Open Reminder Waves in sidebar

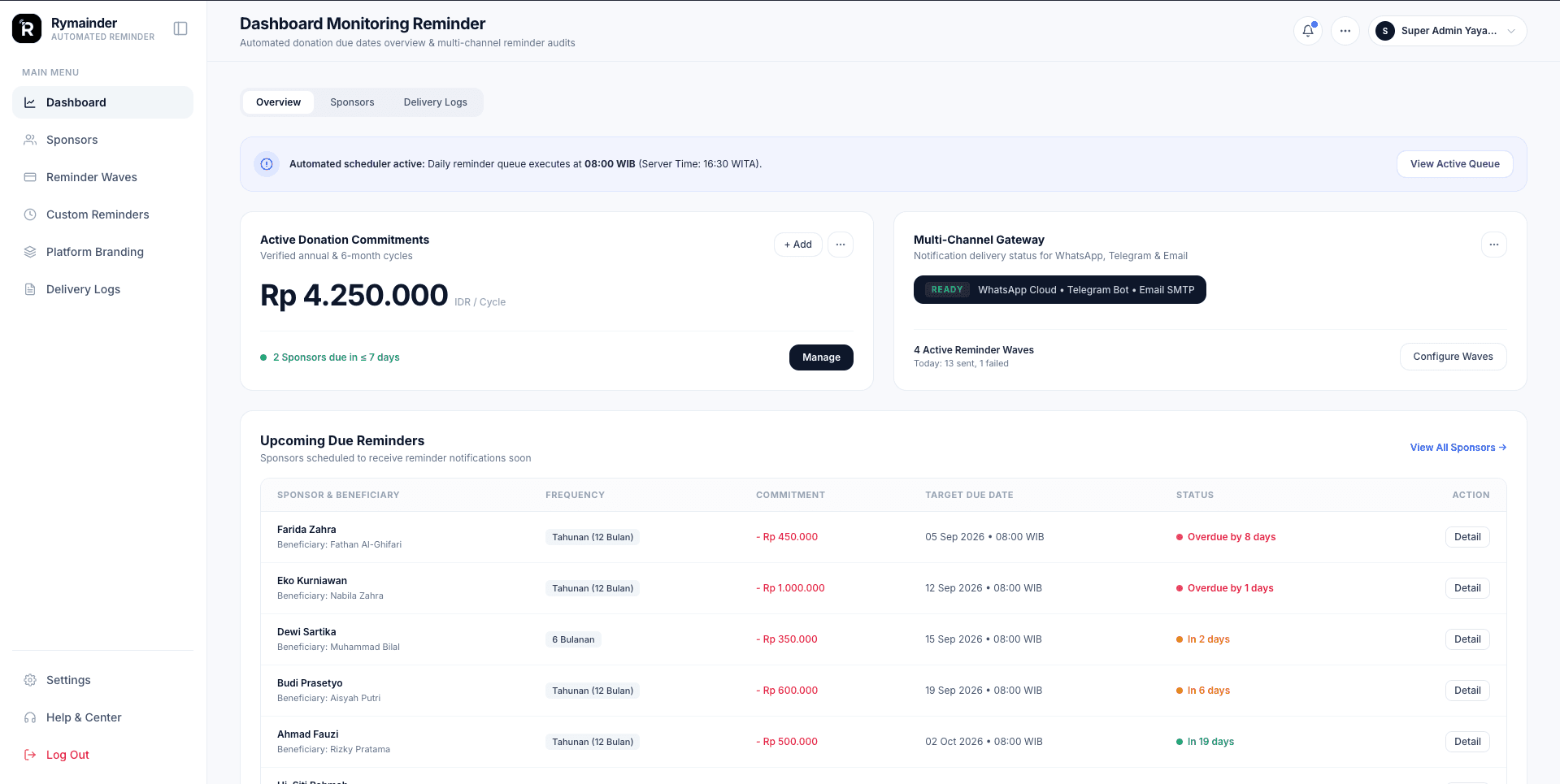point(102,177)
